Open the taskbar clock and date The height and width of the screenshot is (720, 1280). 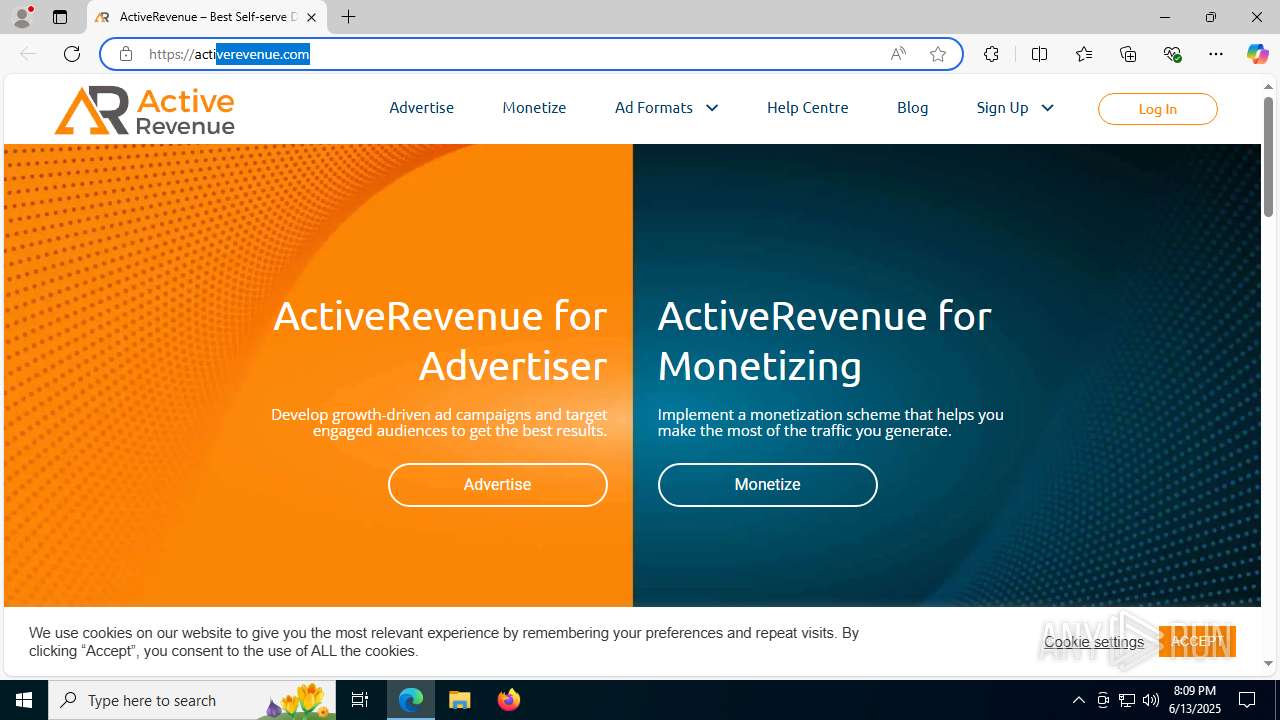[1196, 700]
